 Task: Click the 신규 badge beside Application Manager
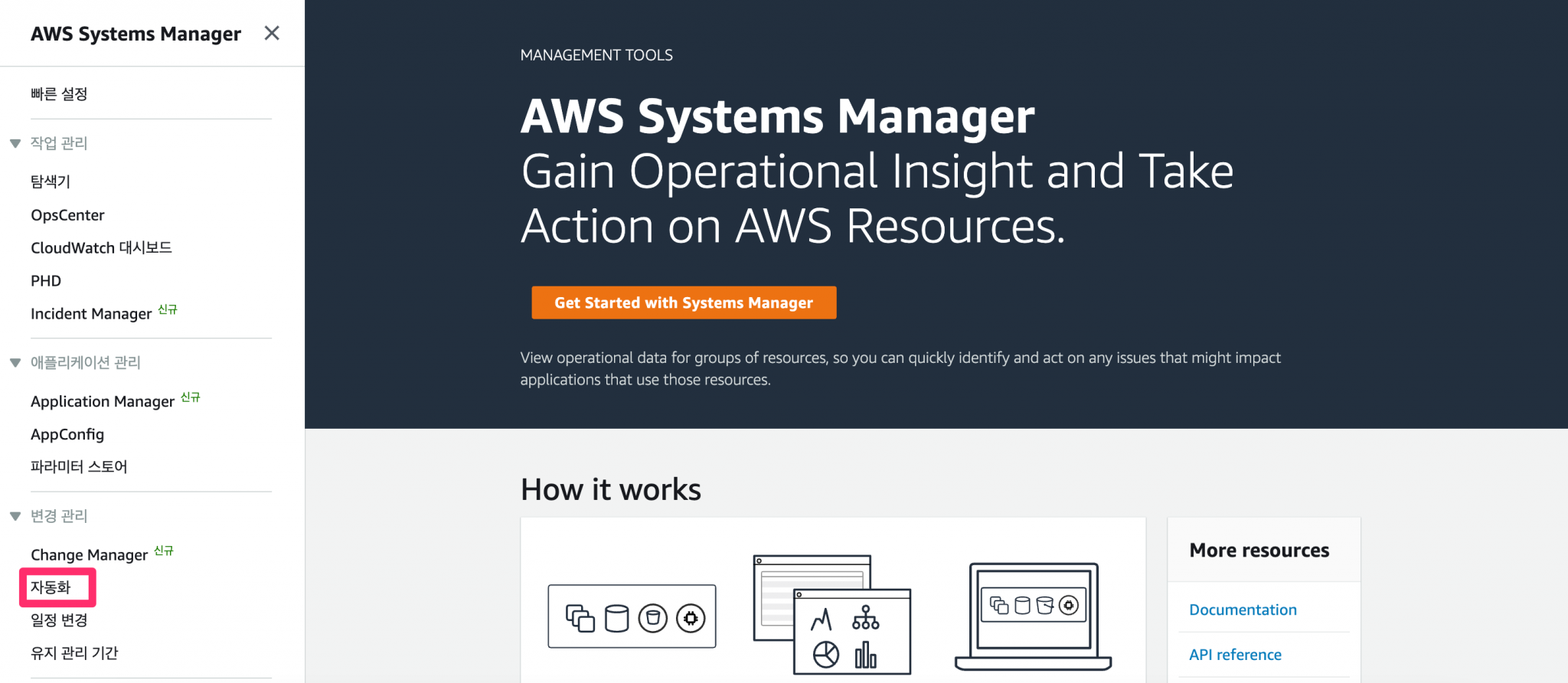pos(191,397)
